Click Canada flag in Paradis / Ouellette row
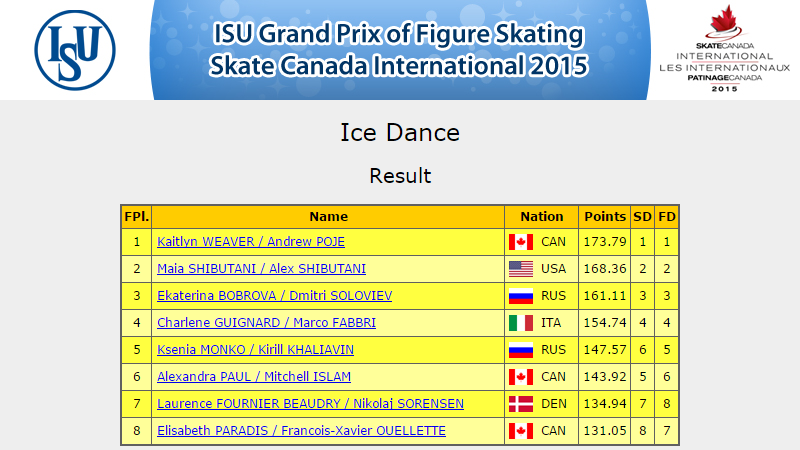800x450 pixels. 521,431
